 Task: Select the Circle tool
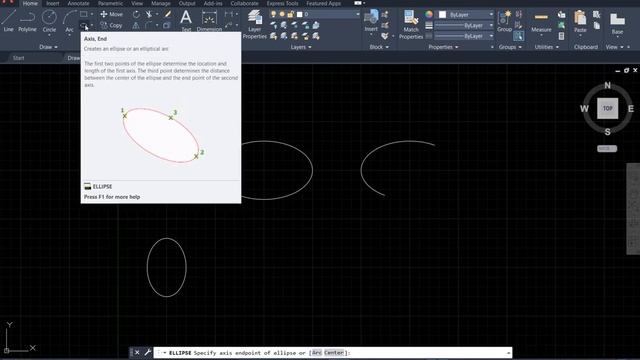tap(49, 20)
